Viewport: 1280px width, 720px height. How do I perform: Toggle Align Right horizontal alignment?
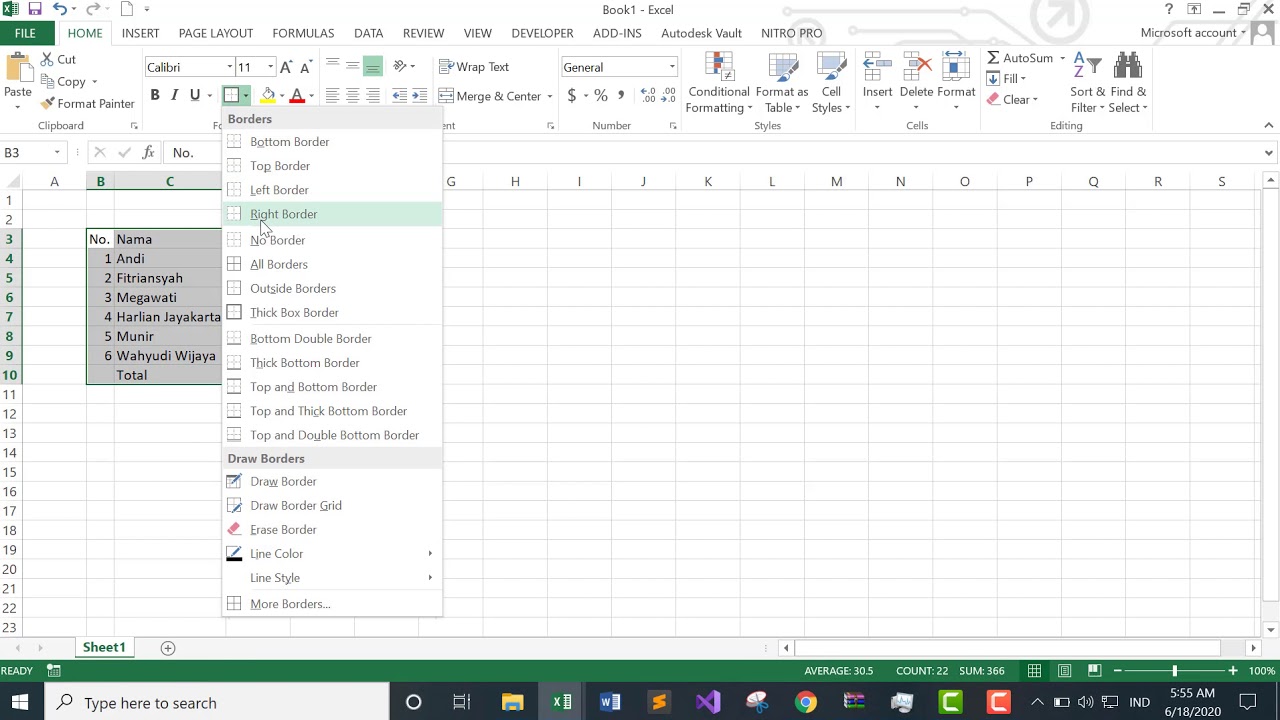373,96
